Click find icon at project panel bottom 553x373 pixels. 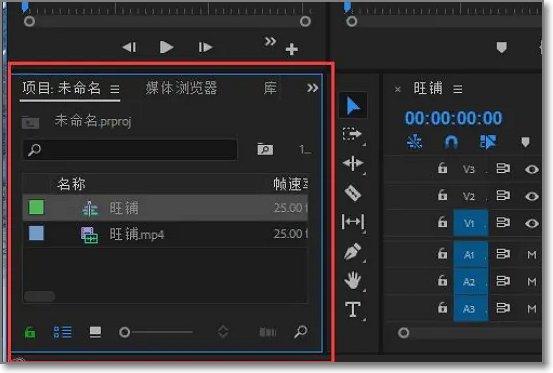coord(300,331)
